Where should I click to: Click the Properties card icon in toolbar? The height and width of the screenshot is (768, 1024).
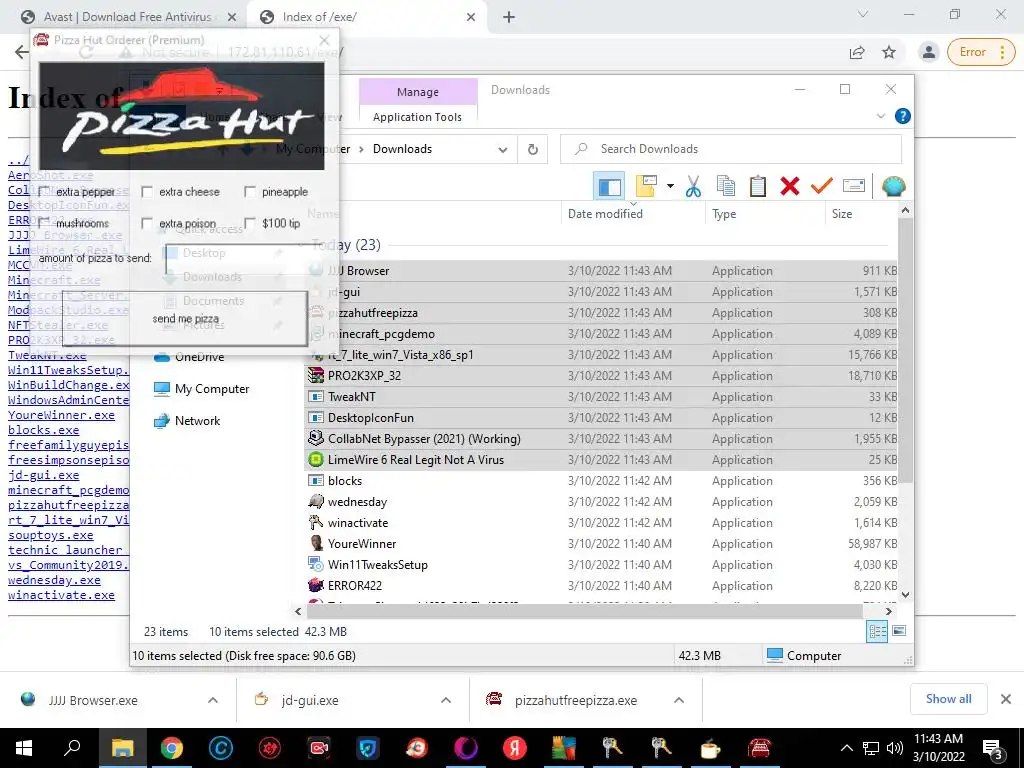(x=854, y=186)
